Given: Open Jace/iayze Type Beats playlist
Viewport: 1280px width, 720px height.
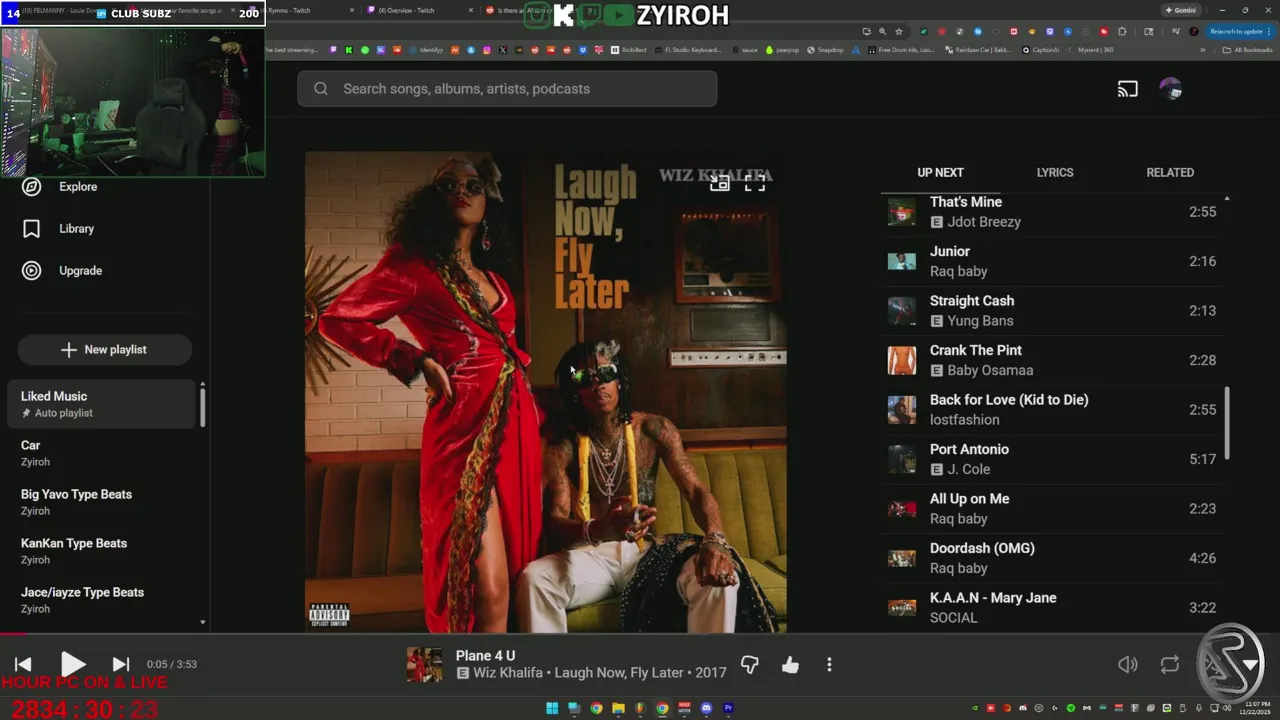Looking at the screenshot, I should (101, 600).
